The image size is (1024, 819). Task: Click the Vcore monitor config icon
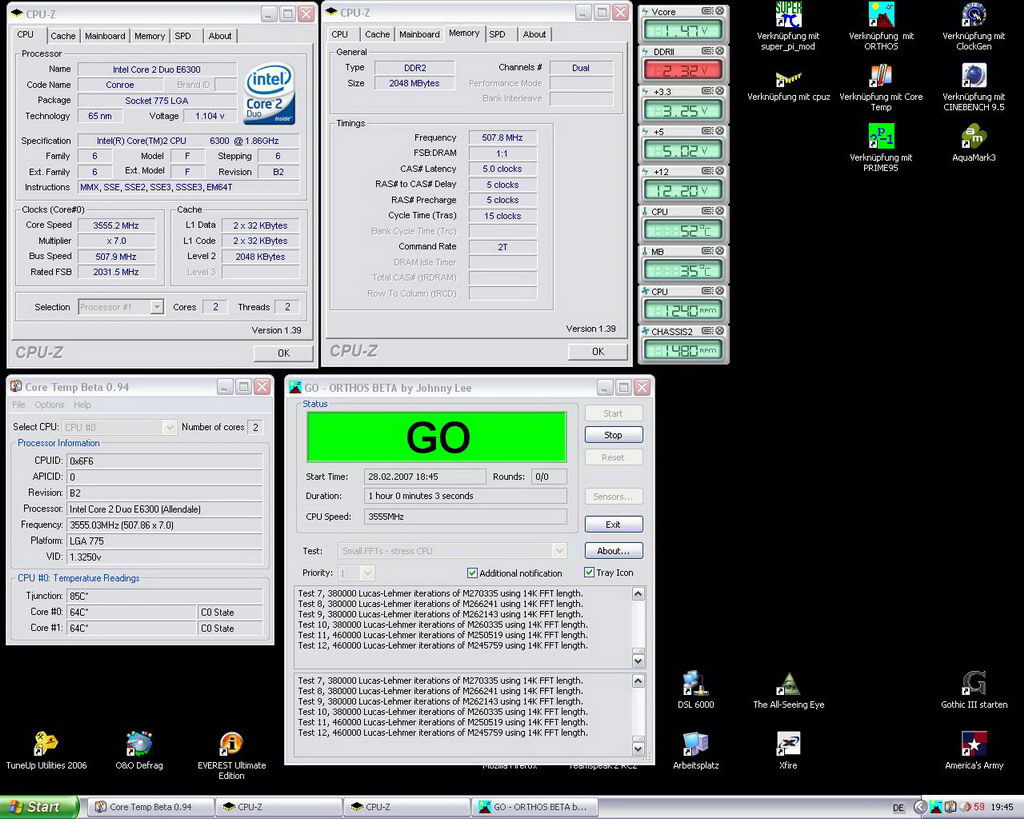tap(707, 11)
